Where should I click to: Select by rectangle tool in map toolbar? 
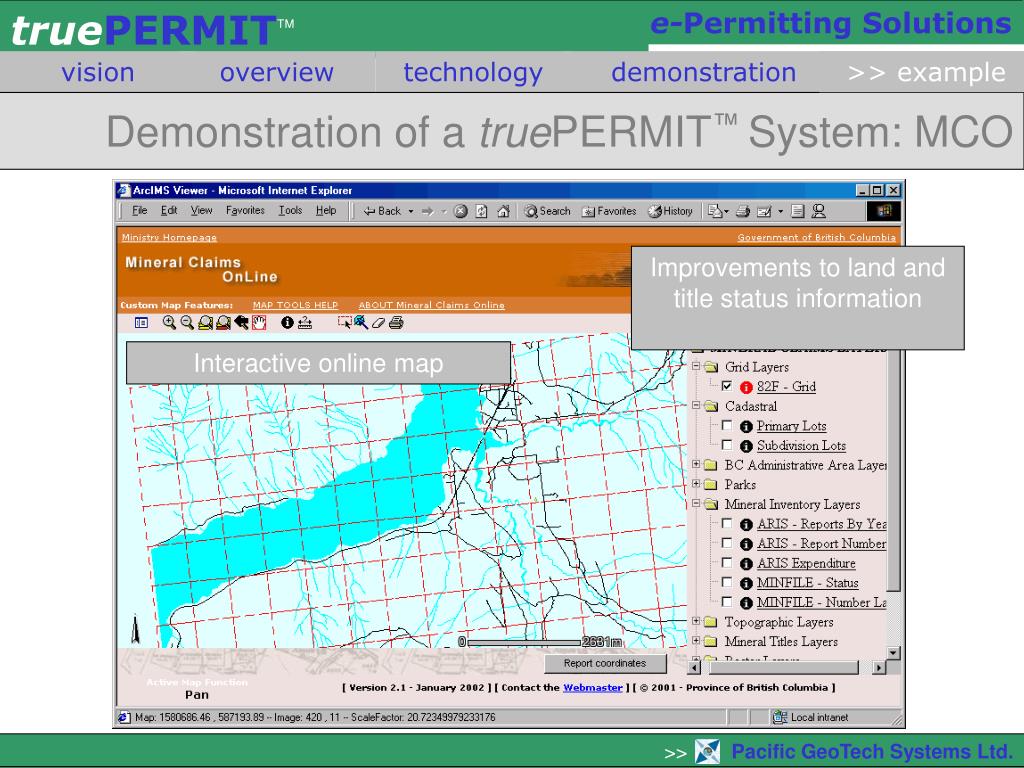(344, 323)
